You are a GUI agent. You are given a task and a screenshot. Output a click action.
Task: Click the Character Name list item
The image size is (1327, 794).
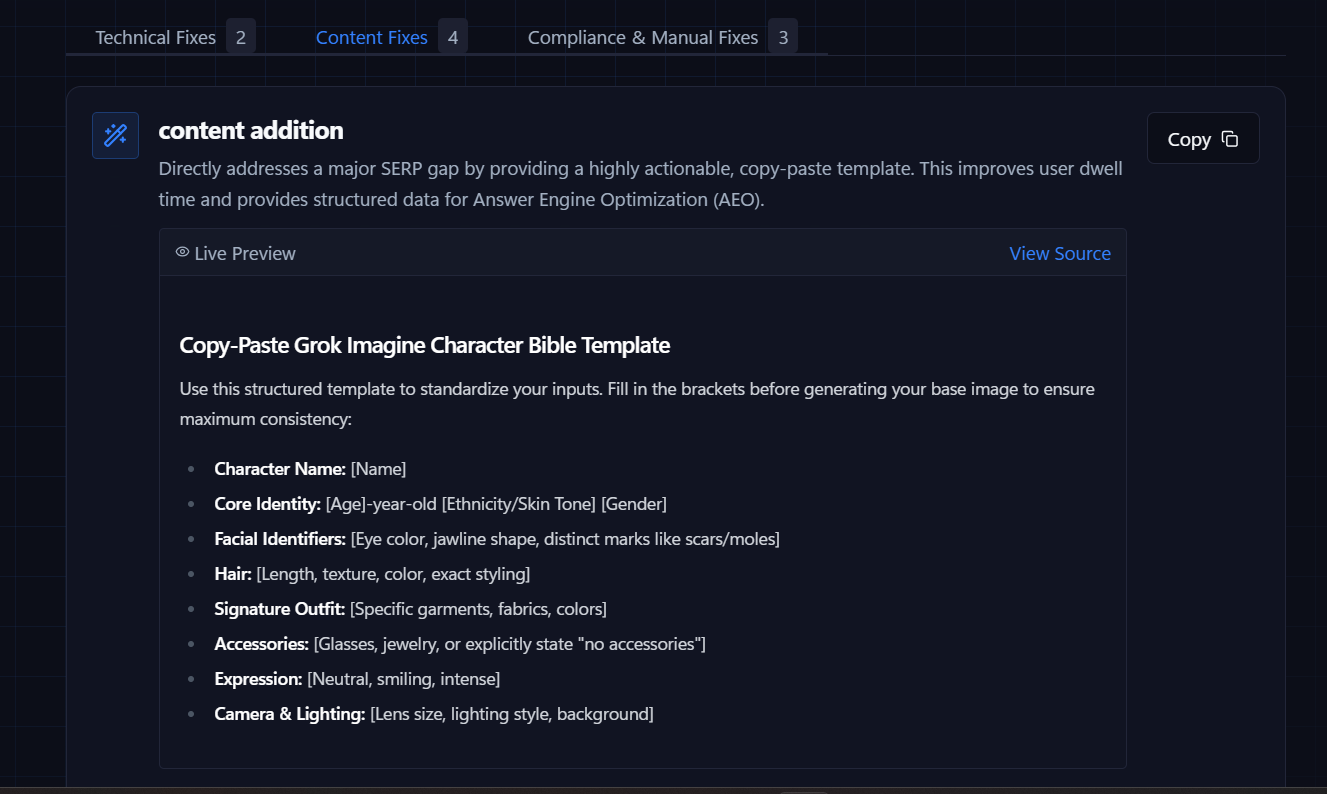point(310,469)
